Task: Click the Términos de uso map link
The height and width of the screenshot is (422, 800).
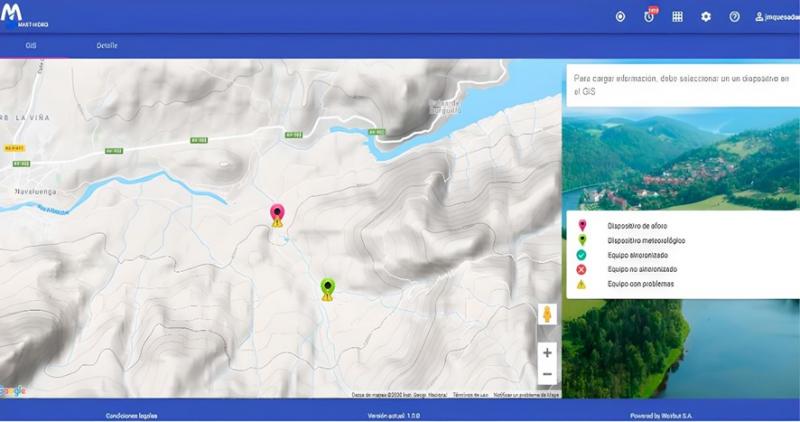Action: pyautogui.click(x=470, y=396)
